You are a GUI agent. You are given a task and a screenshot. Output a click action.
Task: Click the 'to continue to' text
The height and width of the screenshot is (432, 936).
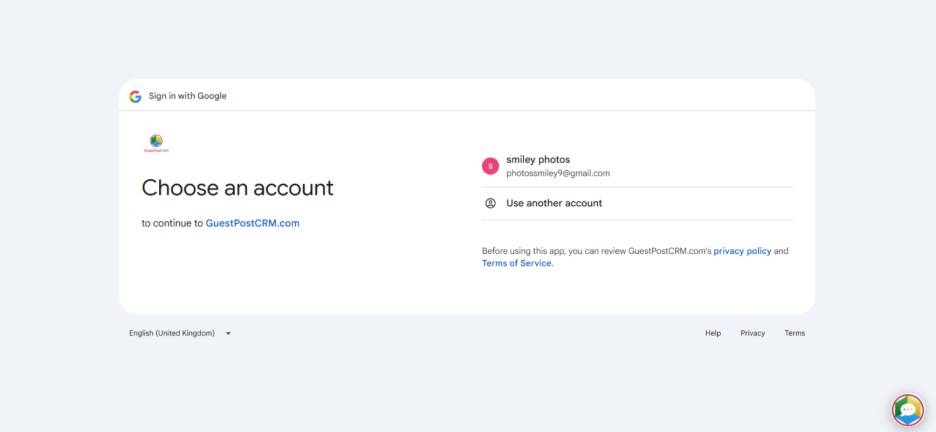coord(172,223)
